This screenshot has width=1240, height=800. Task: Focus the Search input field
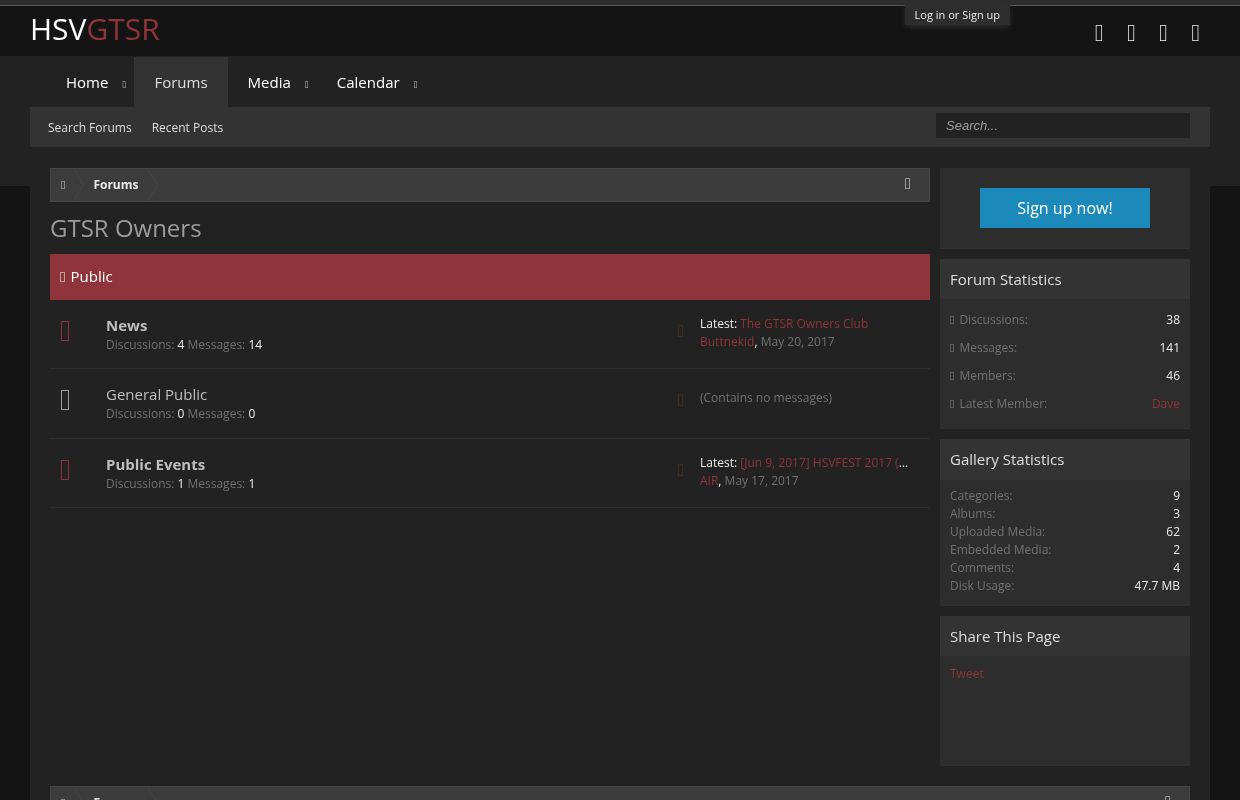click(x=1063, y=126)
